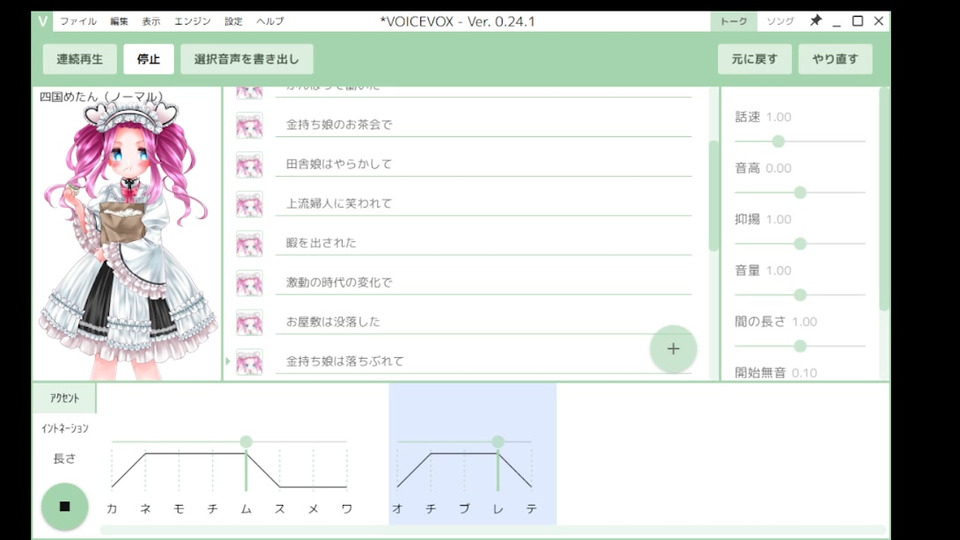
Task: Click text field 上流婦人に笑われて
Action: pyautogui.click(x=484, y=203)
